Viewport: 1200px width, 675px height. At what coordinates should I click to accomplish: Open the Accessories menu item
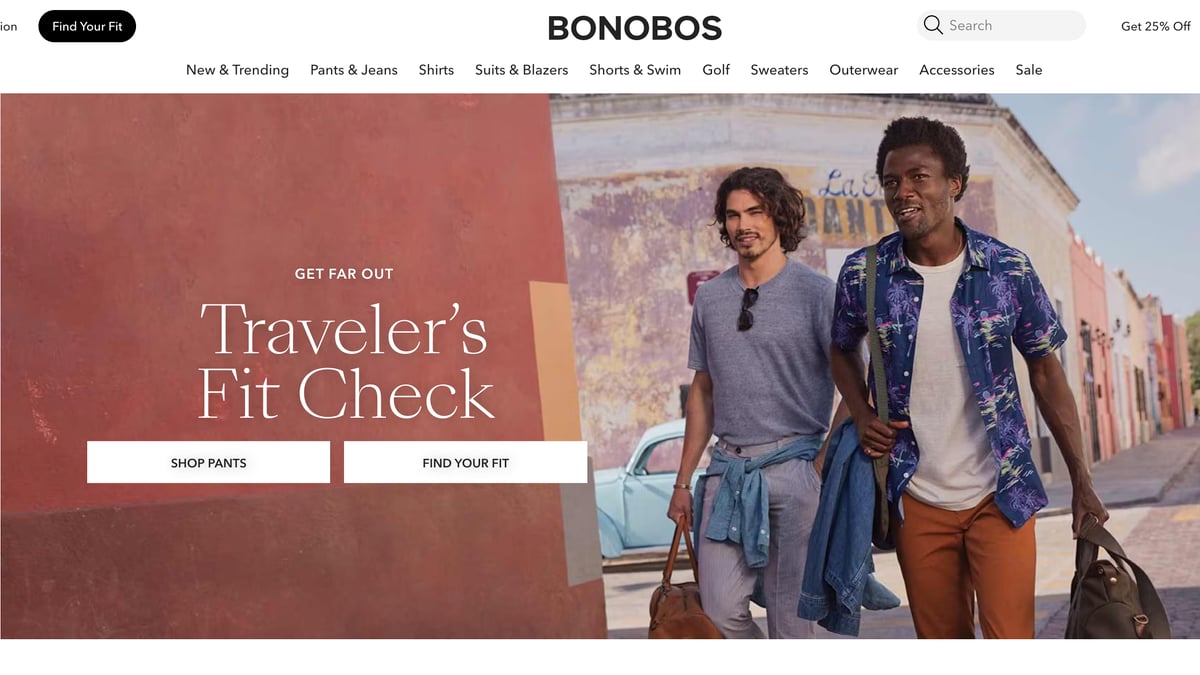pyautogui.click(x=957, y=70)
